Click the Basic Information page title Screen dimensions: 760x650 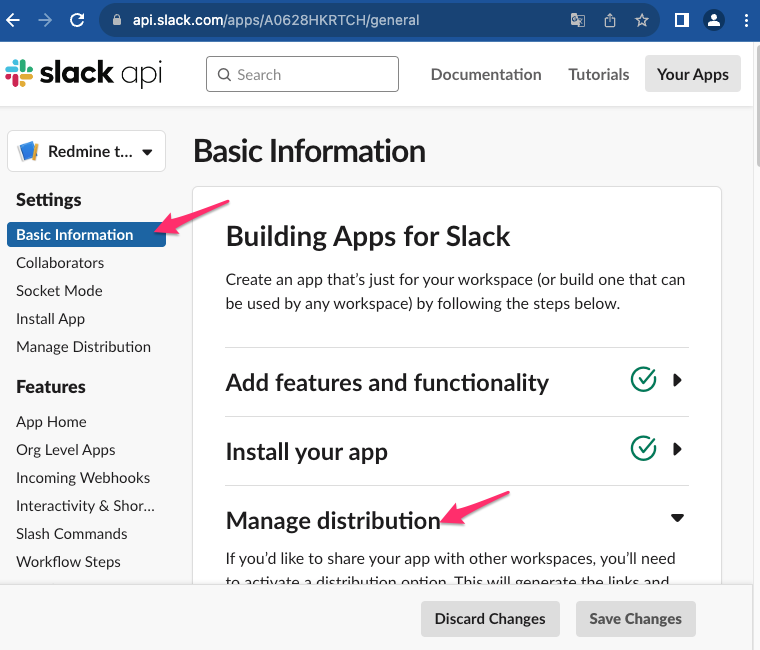[x=309, y=151]
